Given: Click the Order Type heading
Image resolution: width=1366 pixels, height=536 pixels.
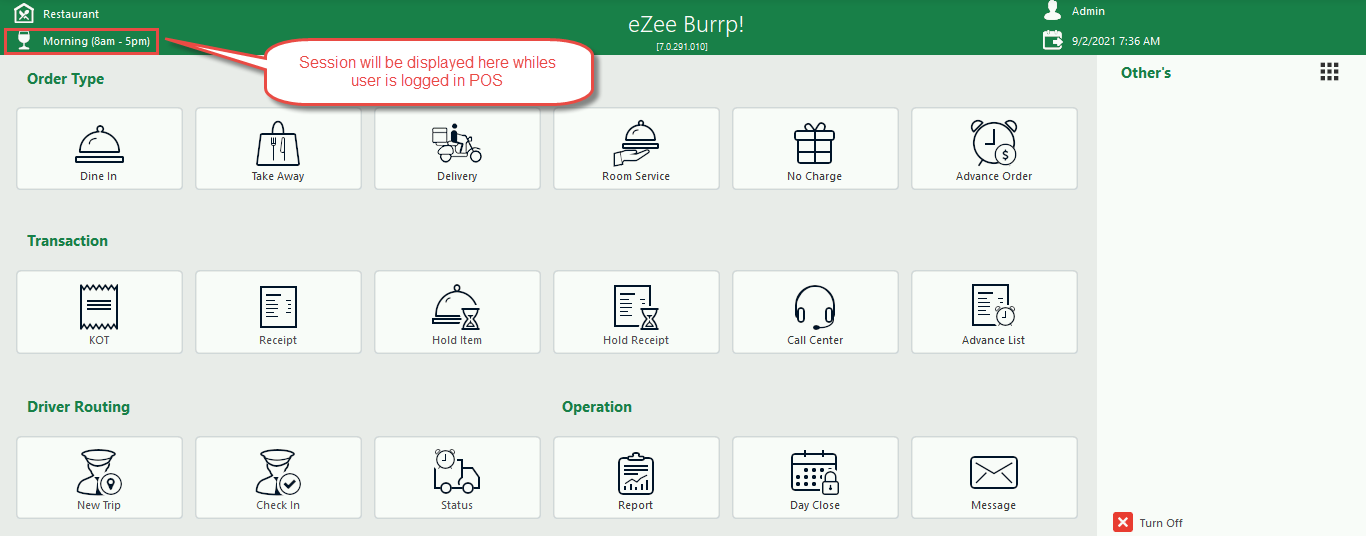Looking at the screenshot, I should tap(66, 79).
